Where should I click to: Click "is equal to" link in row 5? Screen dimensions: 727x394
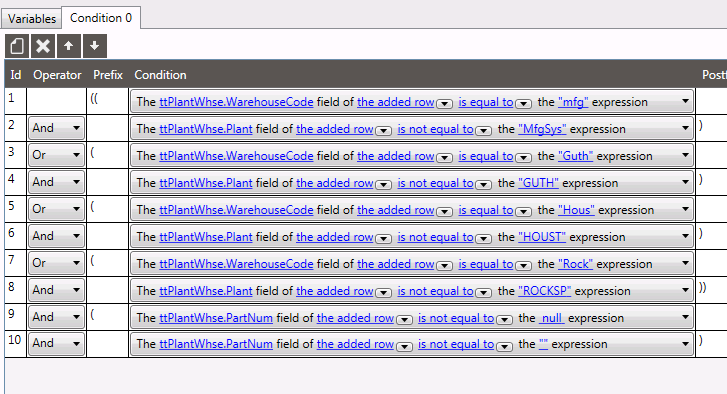(486, 210)
